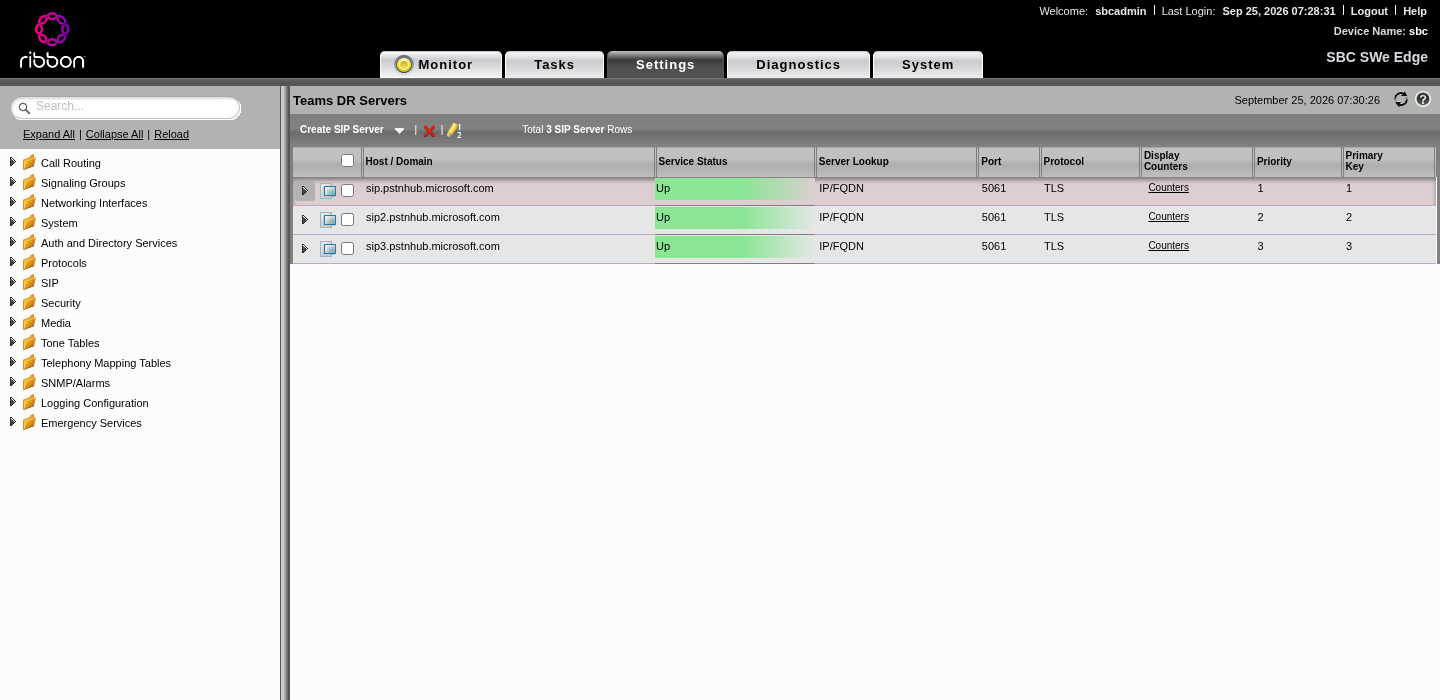Viewport: 1440px width, 700px height.
Task: Select the Logging Configuration tree label
Action: [95, 403]
